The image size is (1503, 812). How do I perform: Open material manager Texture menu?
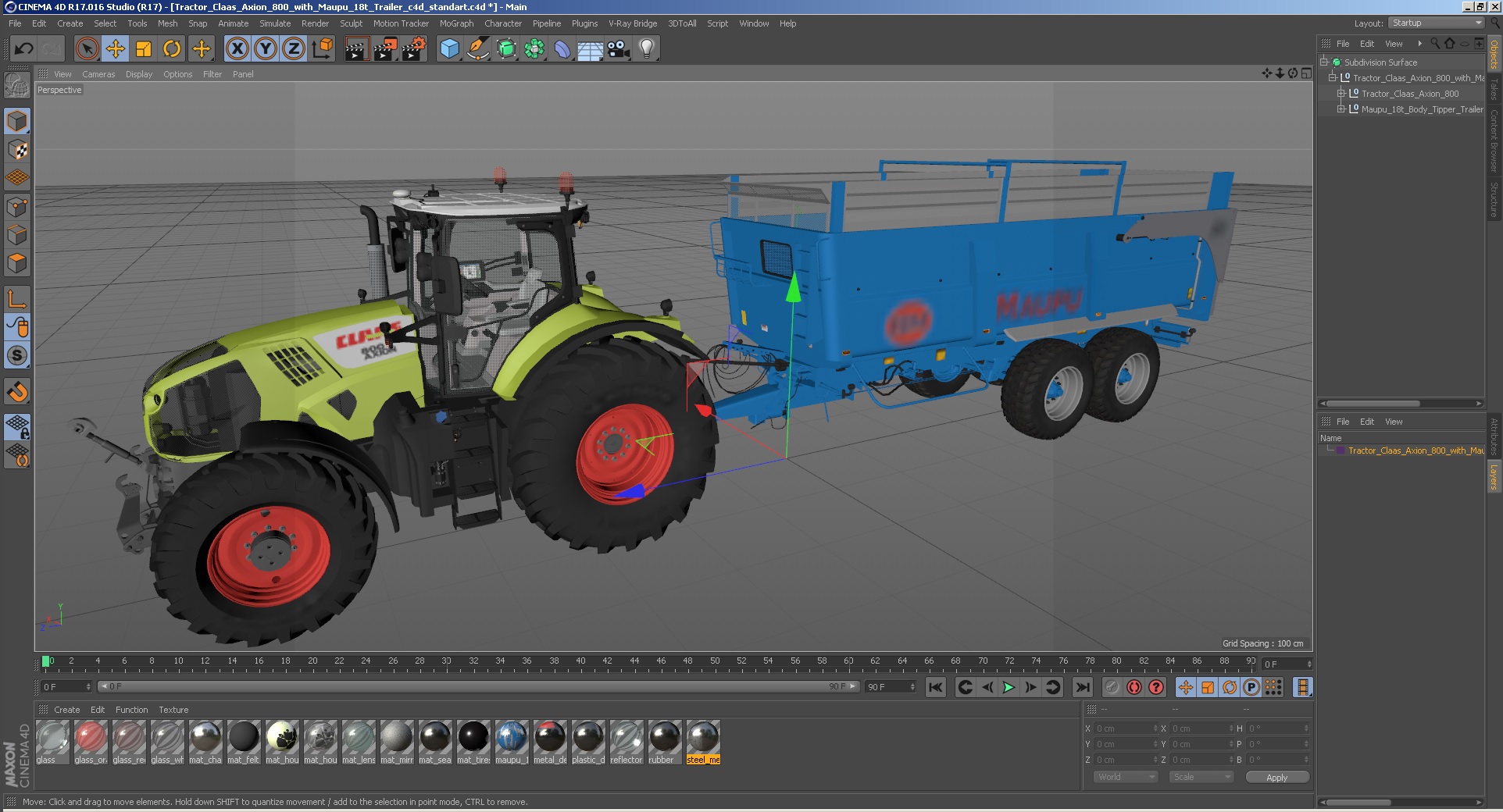[173, 710]
